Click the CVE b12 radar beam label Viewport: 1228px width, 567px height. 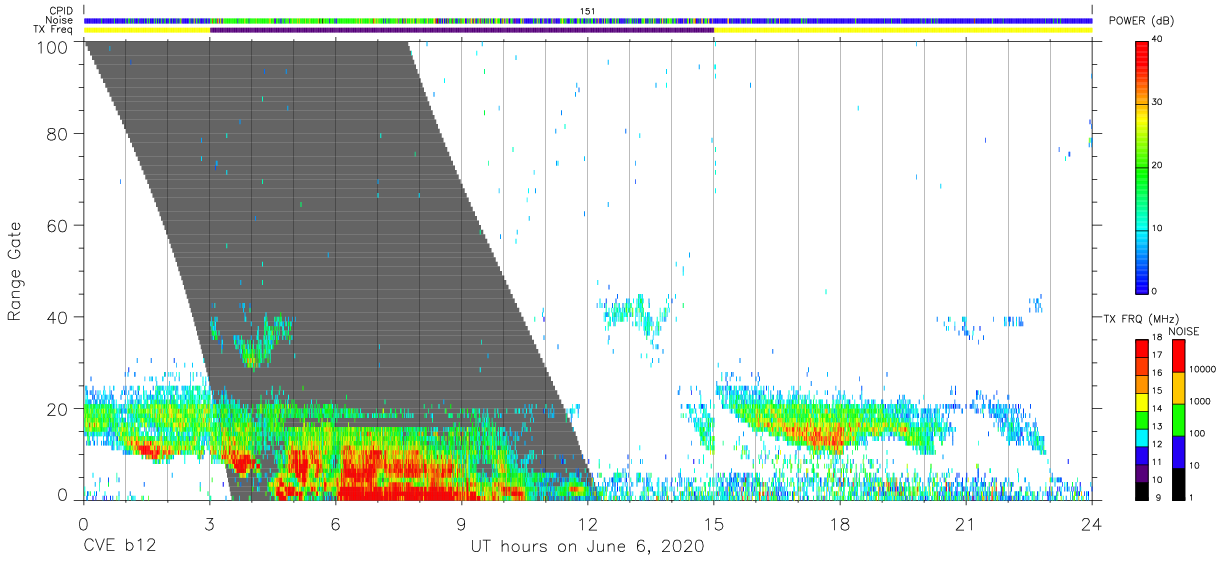(118, 547)
